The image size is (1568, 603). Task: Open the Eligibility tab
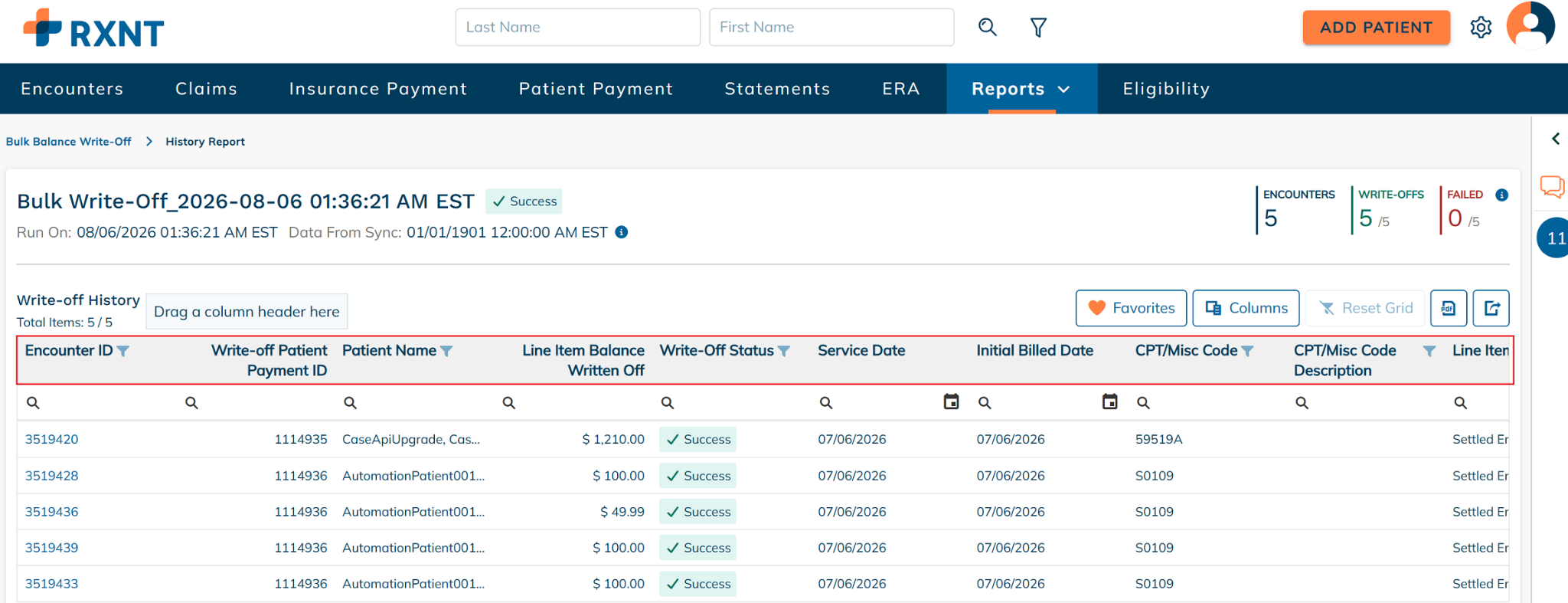(1166, 89)
